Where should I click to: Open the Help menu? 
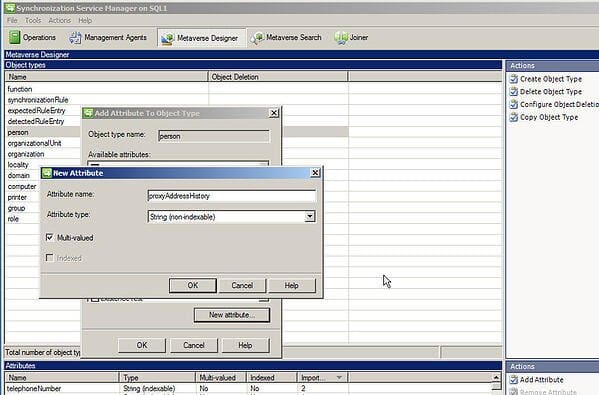pyautogui.click(x=85, y=20)
